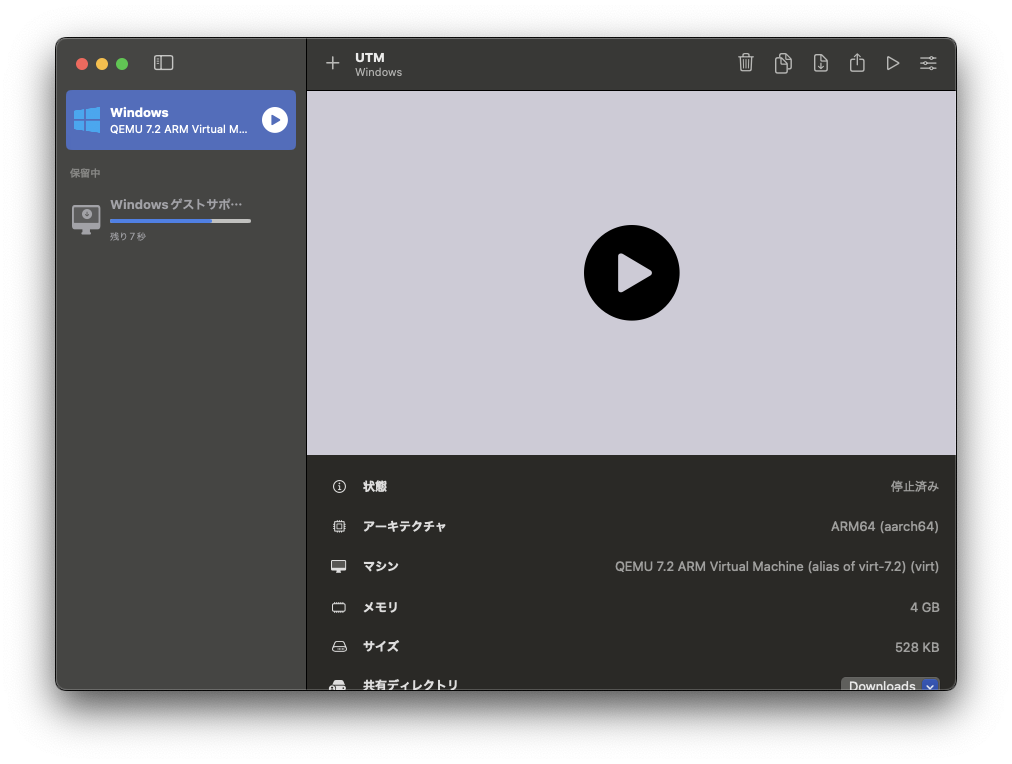
Task: Select the Windows VM sidebar entry
Action: pyautogui.click(x=181, y=120)
